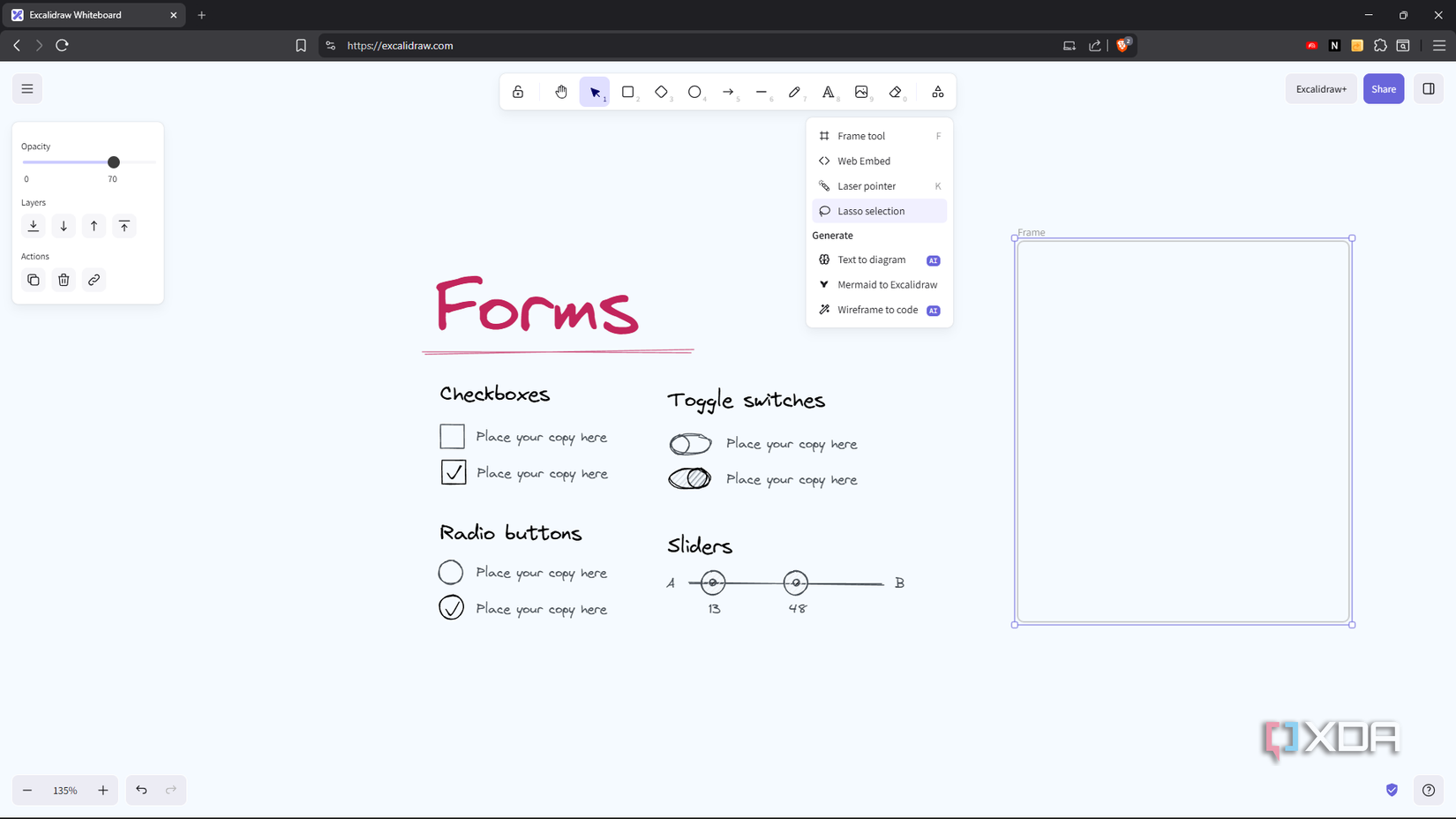The height and width of the screenshot is (819, 1456).
Task: Select the Eraser tool
Action: (x=895, y=92)
